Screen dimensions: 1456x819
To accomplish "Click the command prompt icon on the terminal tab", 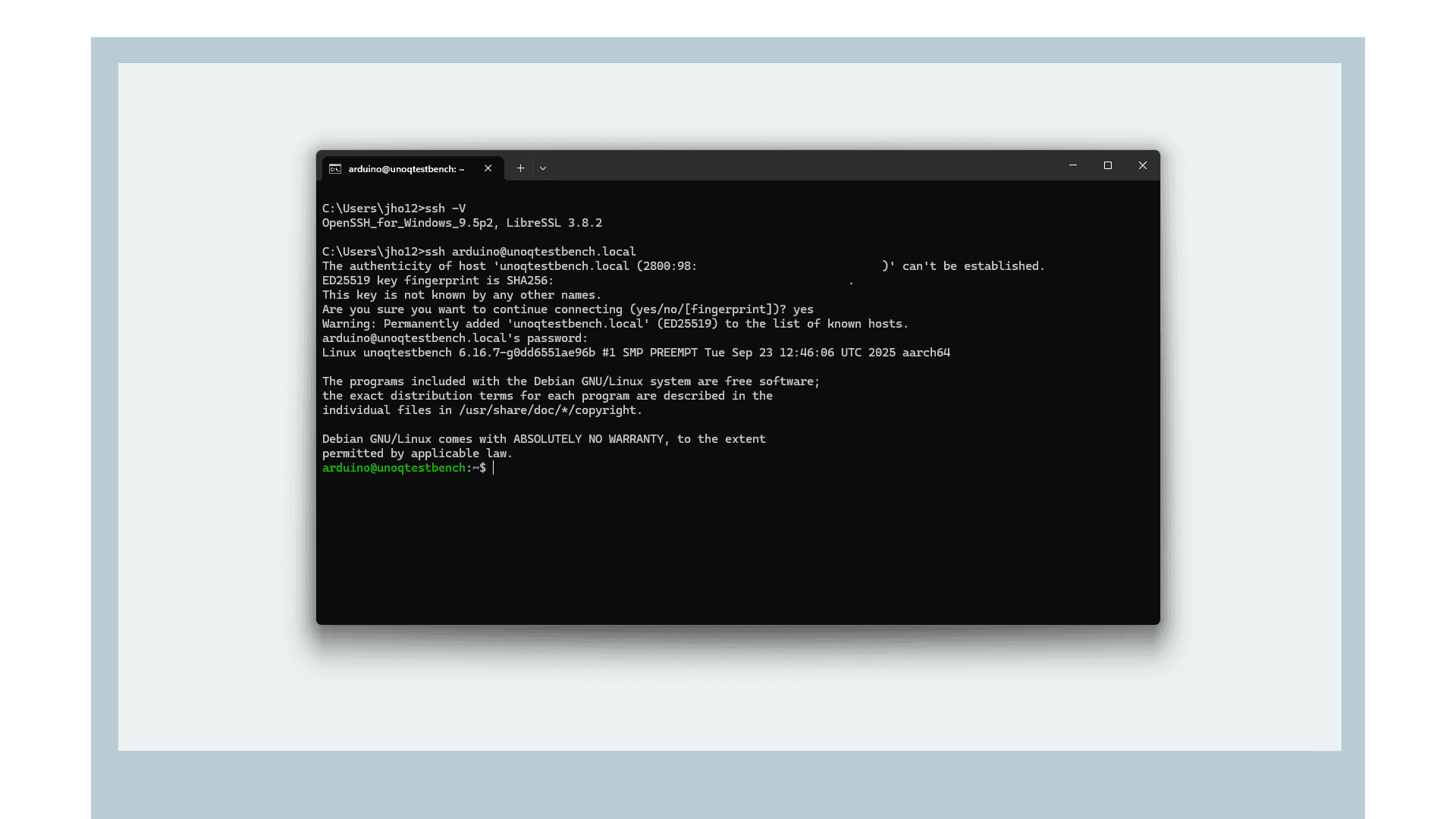I will point(336,169).
